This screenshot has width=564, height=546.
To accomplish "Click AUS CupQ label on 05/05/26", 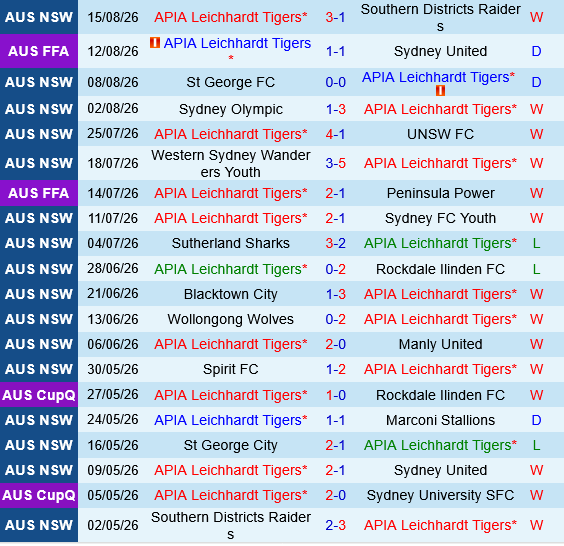I will pyautogui.click(x=38, y=495).
